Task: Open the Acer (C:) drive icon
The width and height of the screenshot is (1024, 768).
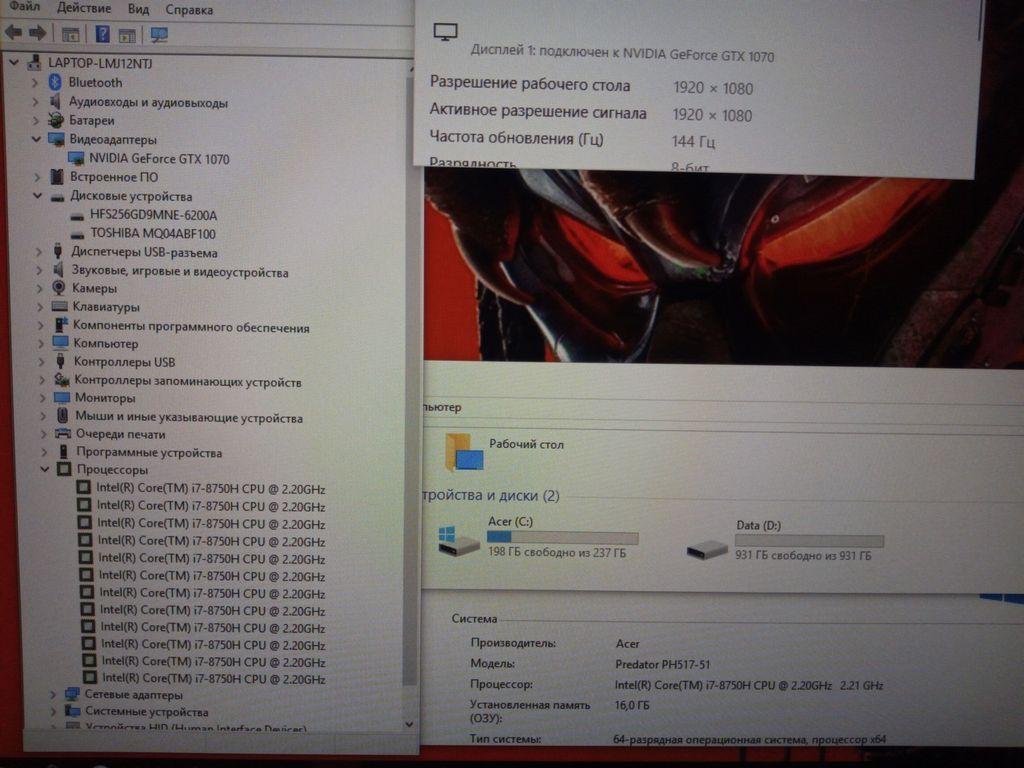Action: [459, 540]
